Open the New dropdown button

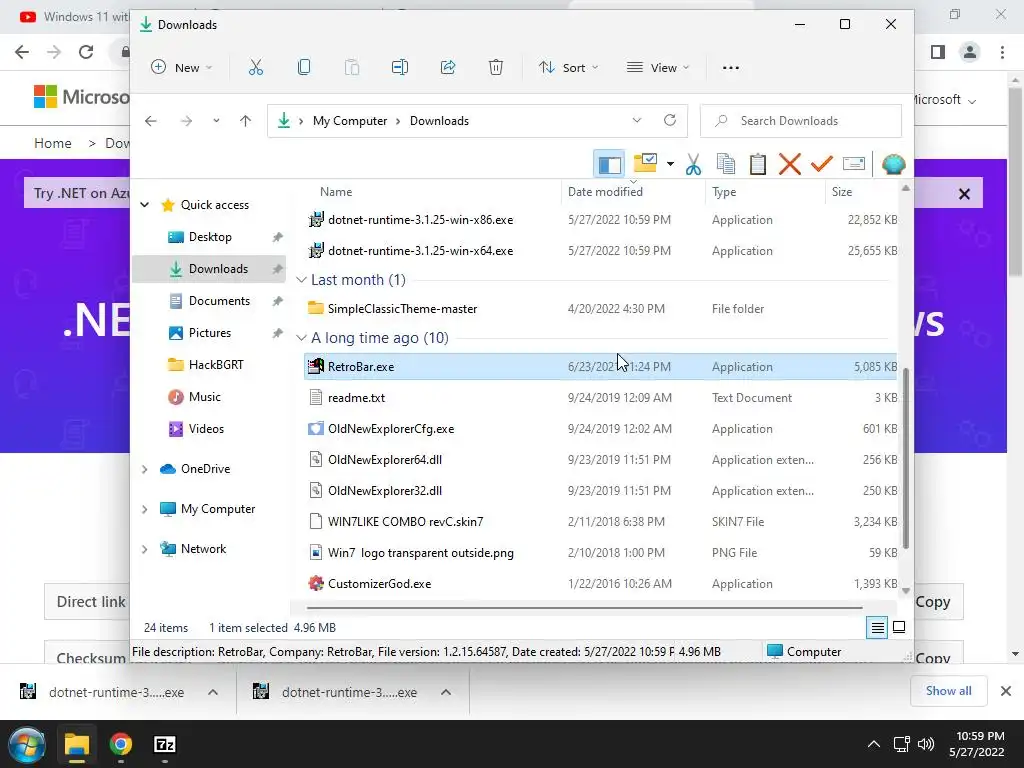182,67
